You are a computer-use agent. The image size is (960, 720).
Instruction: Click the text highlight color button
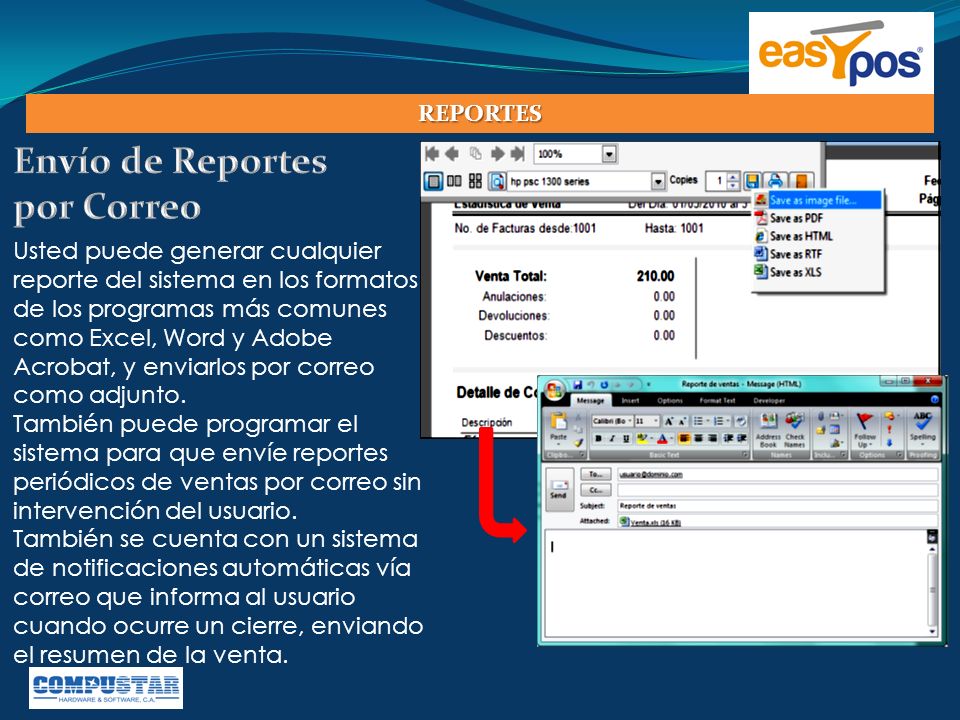tap(642, 439)
